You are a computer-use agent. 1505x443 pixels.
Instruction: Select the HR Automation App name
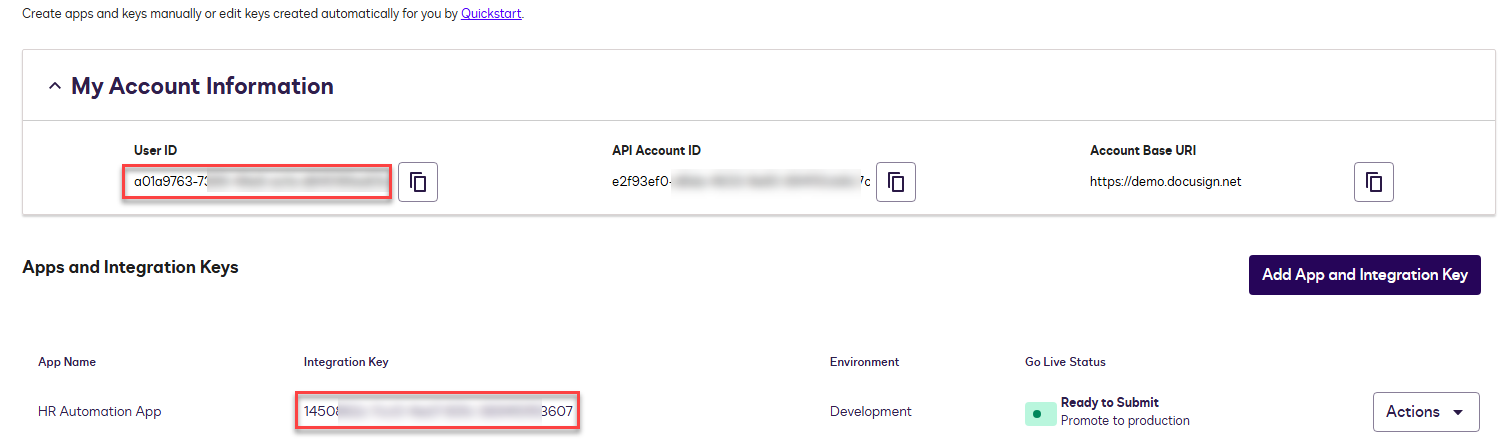(x=99, y=411)
